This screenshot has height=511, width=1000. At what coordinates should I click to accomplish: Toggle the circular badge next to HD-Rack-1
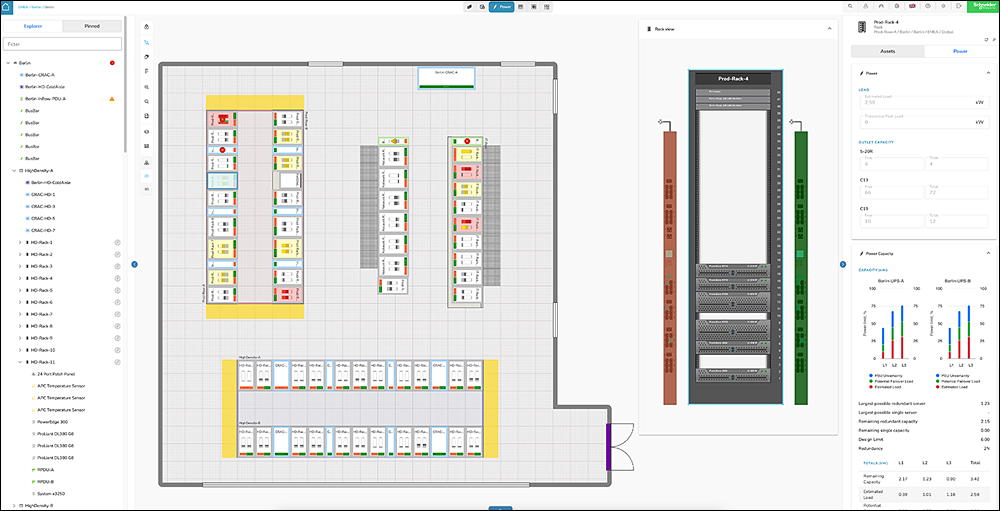(117, 243)
